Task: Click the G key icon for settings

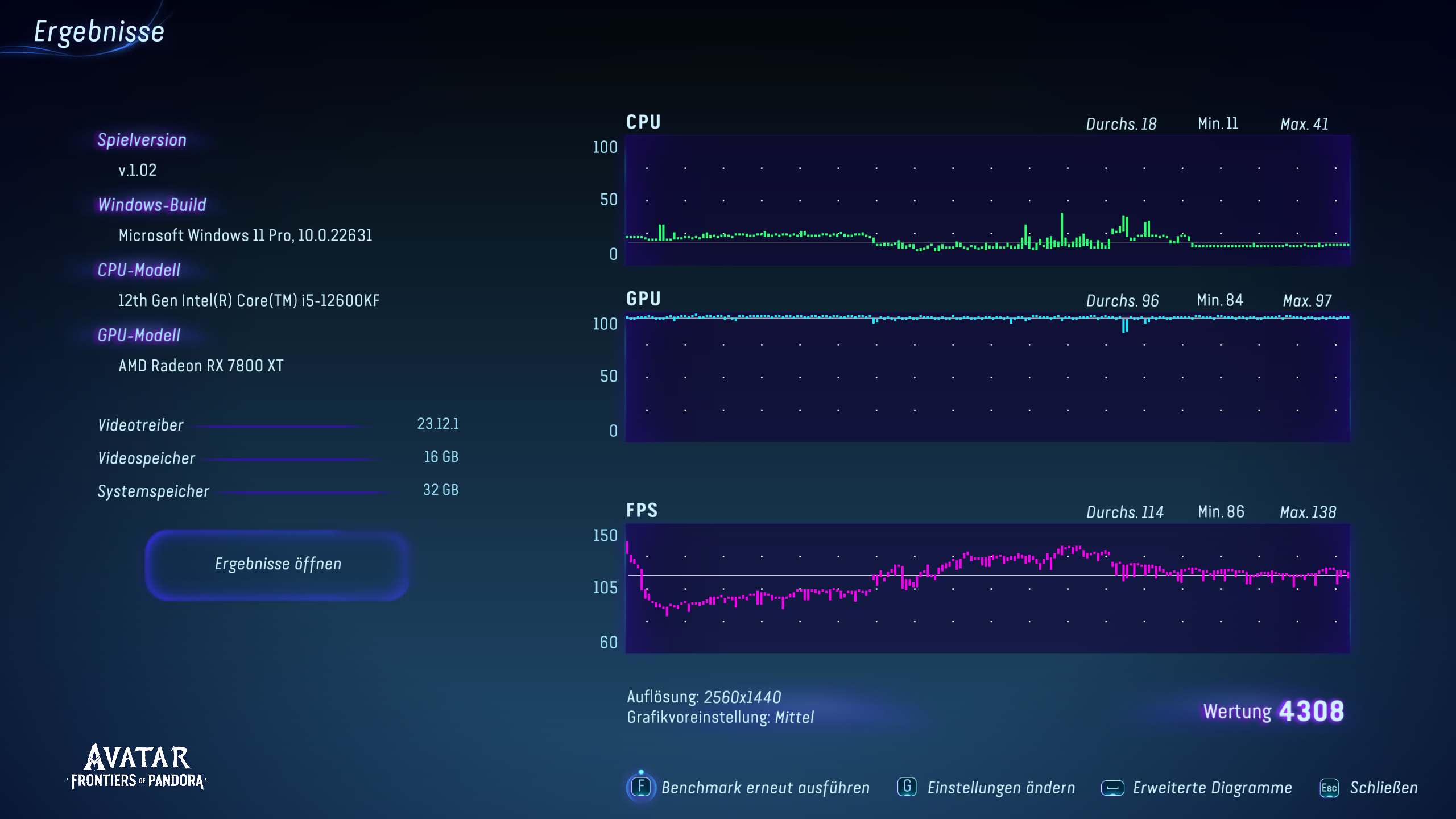Action: pos(907,787)
